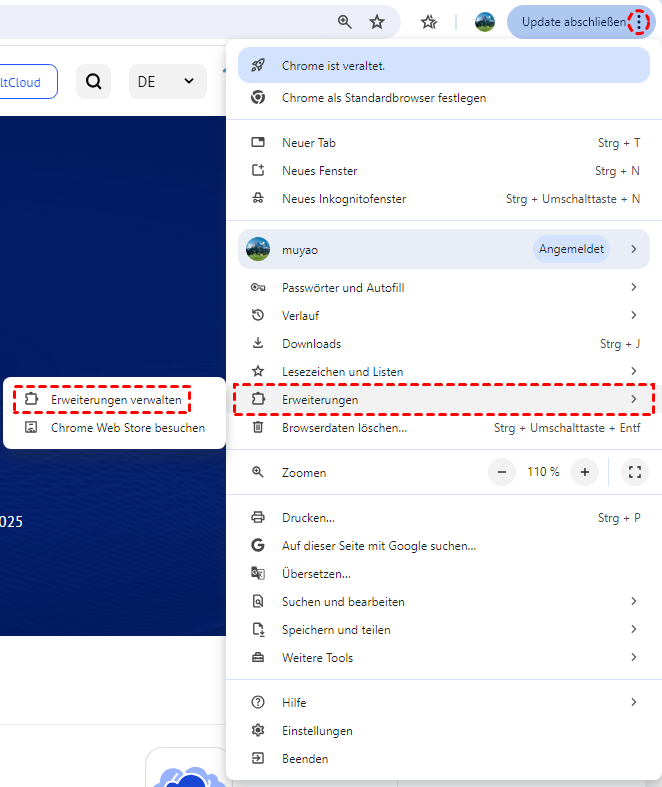Choose 'Auf dieser Seite mit Google suchen...'
Screen dimensions: 662x787
click(444, 546)
